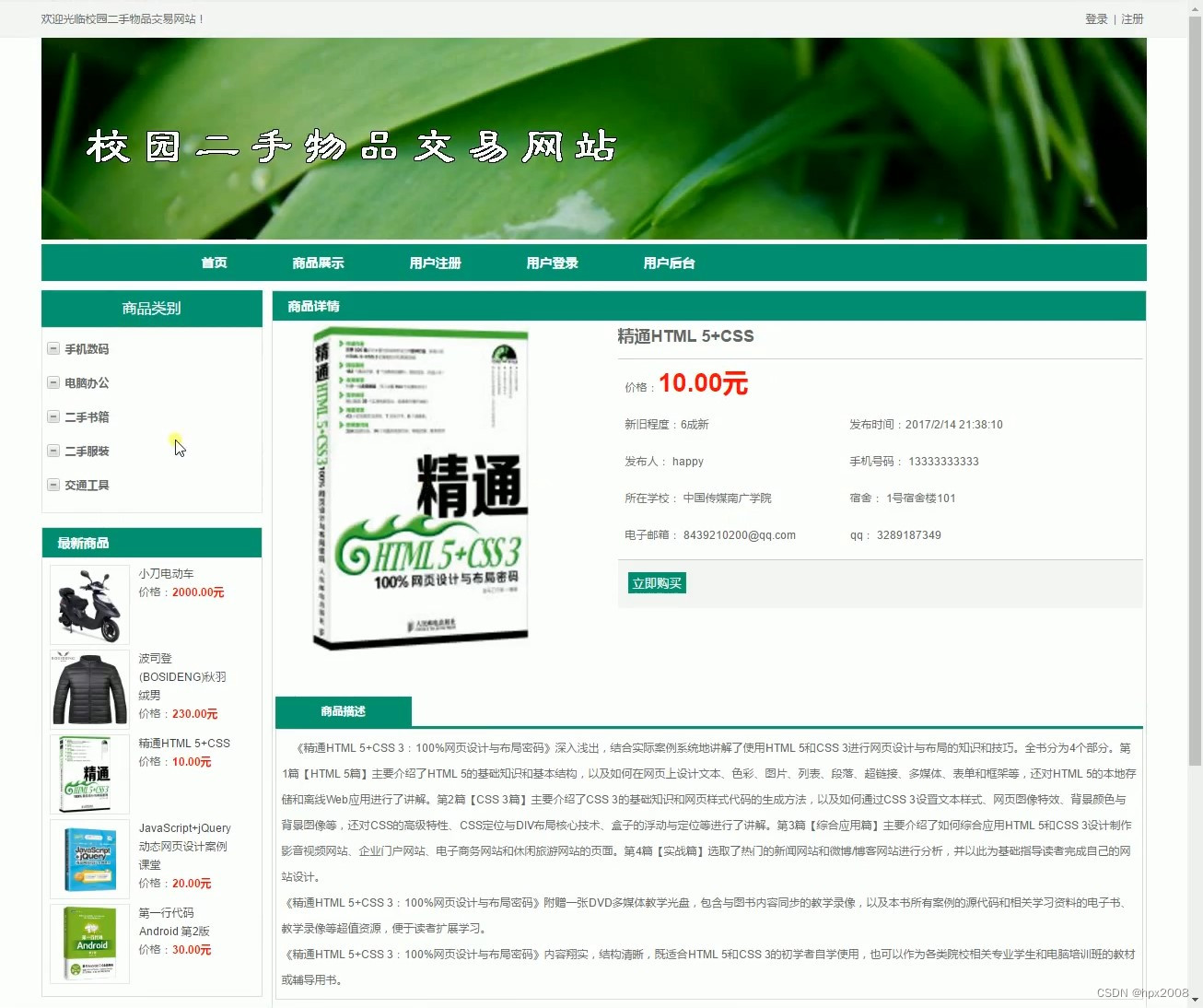The image size is (1203, 1008).
Task: Click the 精通HTML 5+CSS link in 最新商品
Action: [x=184, y=743]
